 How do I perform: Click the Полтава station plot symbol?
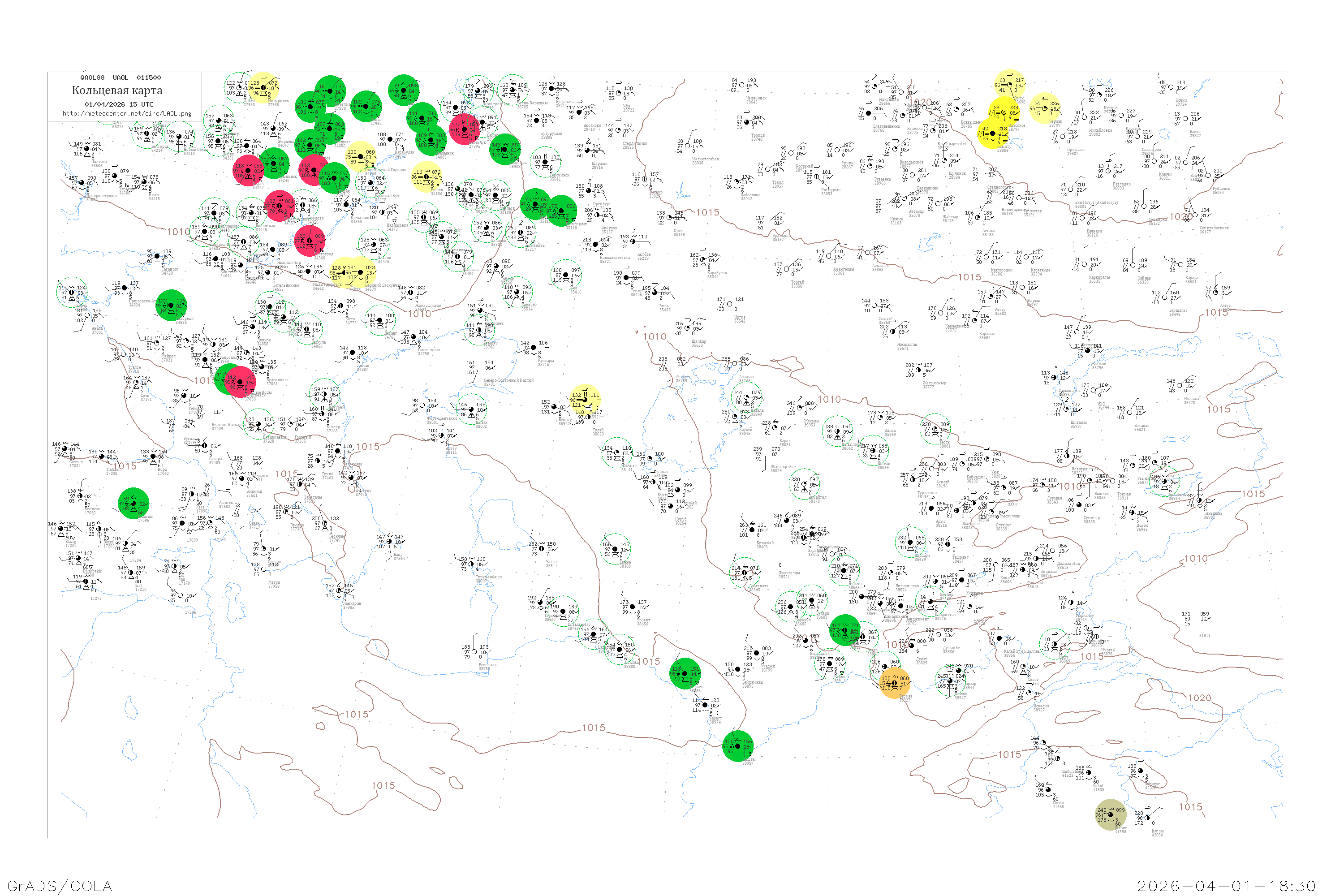tap(87, 149)
